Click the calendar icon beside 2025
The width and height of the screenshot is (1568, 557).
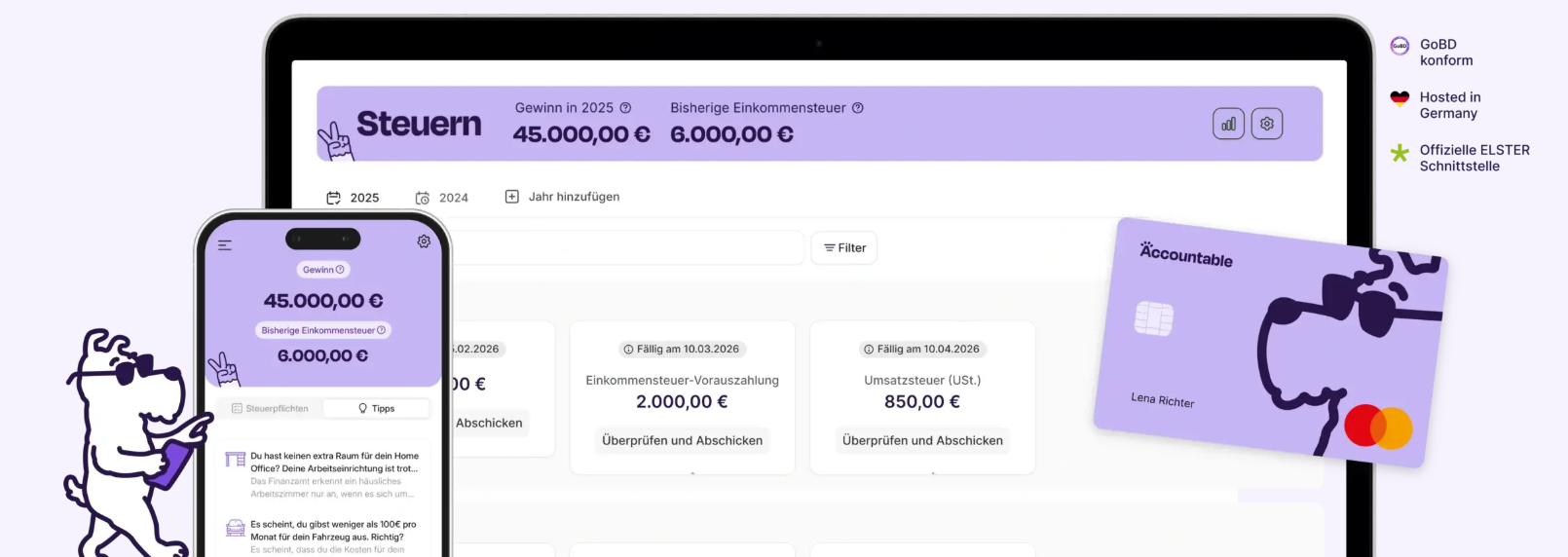(333, 198)
